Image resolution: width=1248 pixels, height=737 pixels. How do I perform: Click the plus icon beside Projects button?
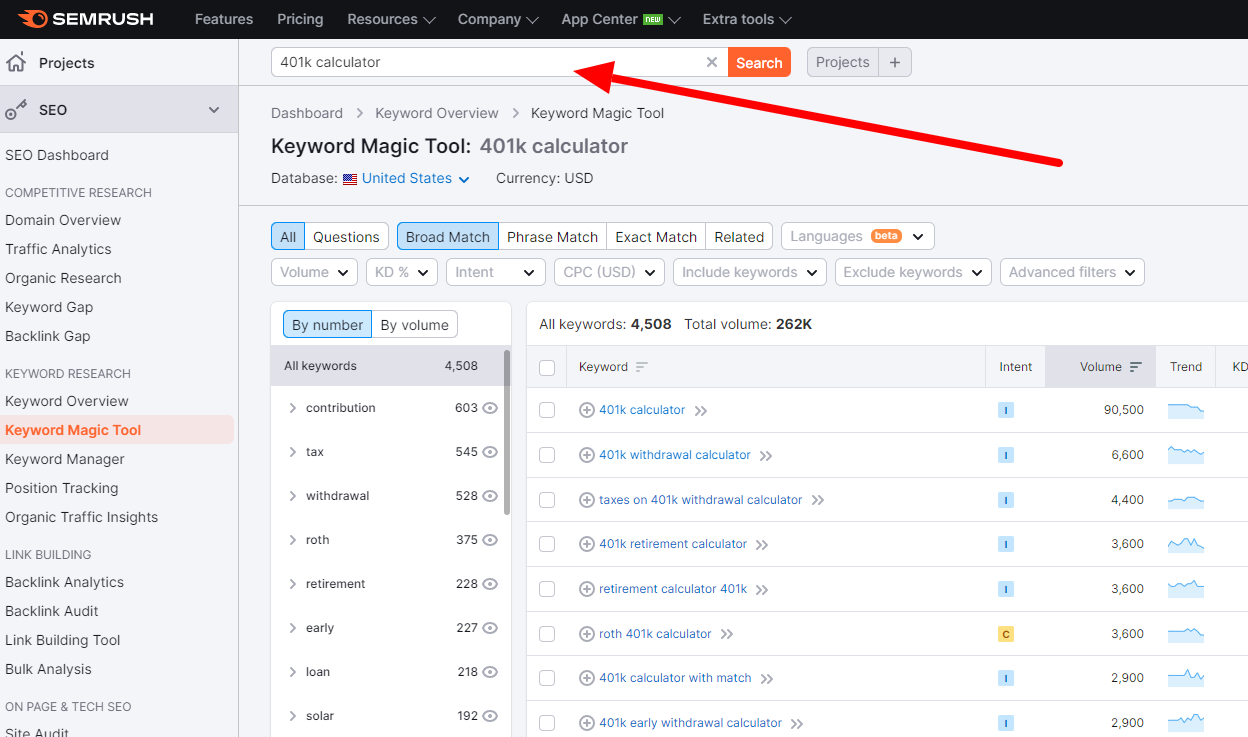pyautogui.click(x=895, y=62)
